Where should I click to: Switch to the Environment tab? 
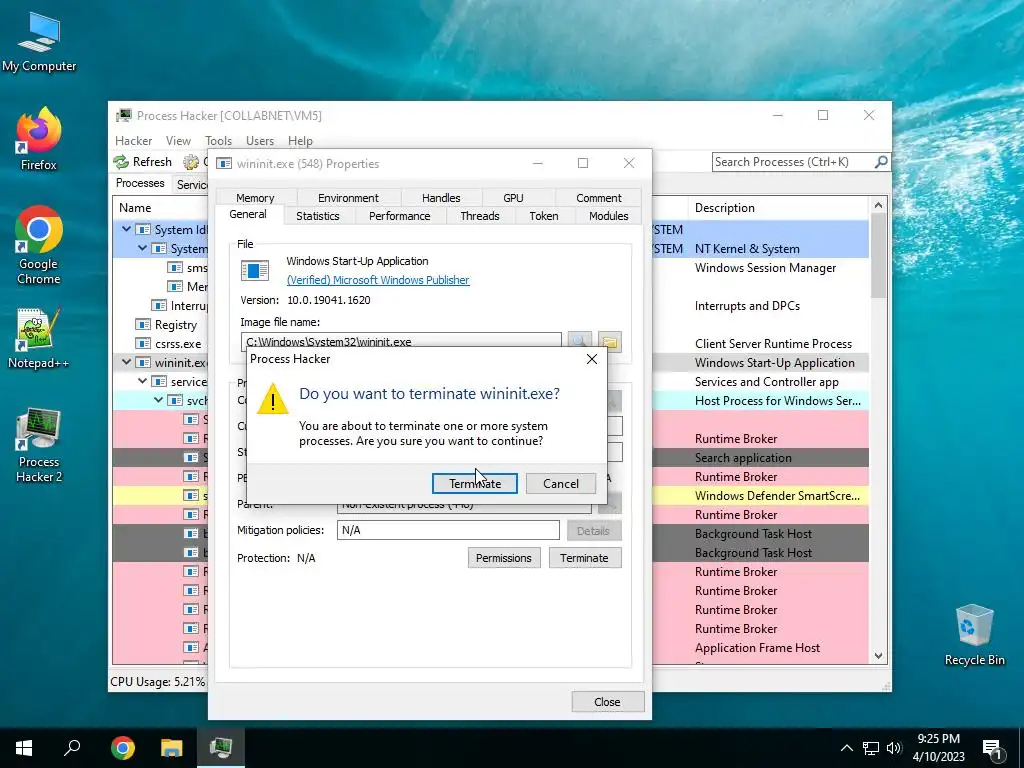pyautogui.click(x=348, y=198)
